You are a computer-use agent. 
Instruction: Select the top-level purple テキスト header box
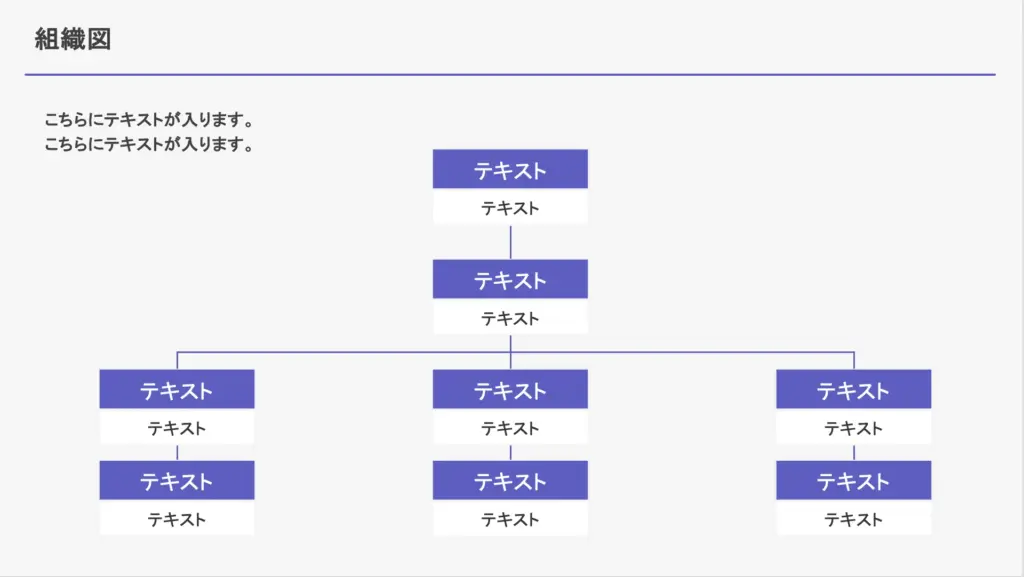pos(510,169)
